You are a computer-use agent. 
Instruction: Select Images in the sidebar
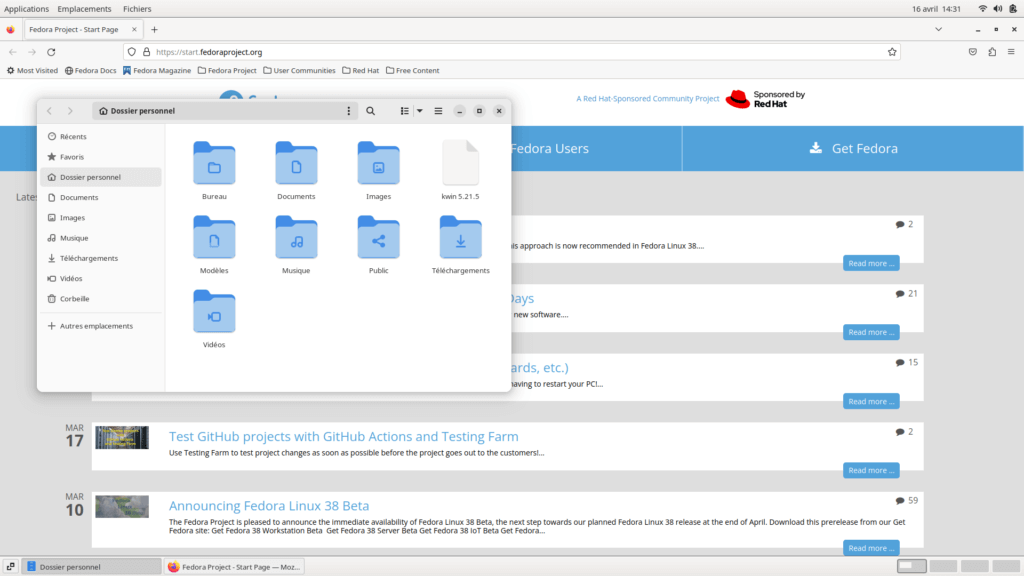pyautogui.click(x=101, y=217)
